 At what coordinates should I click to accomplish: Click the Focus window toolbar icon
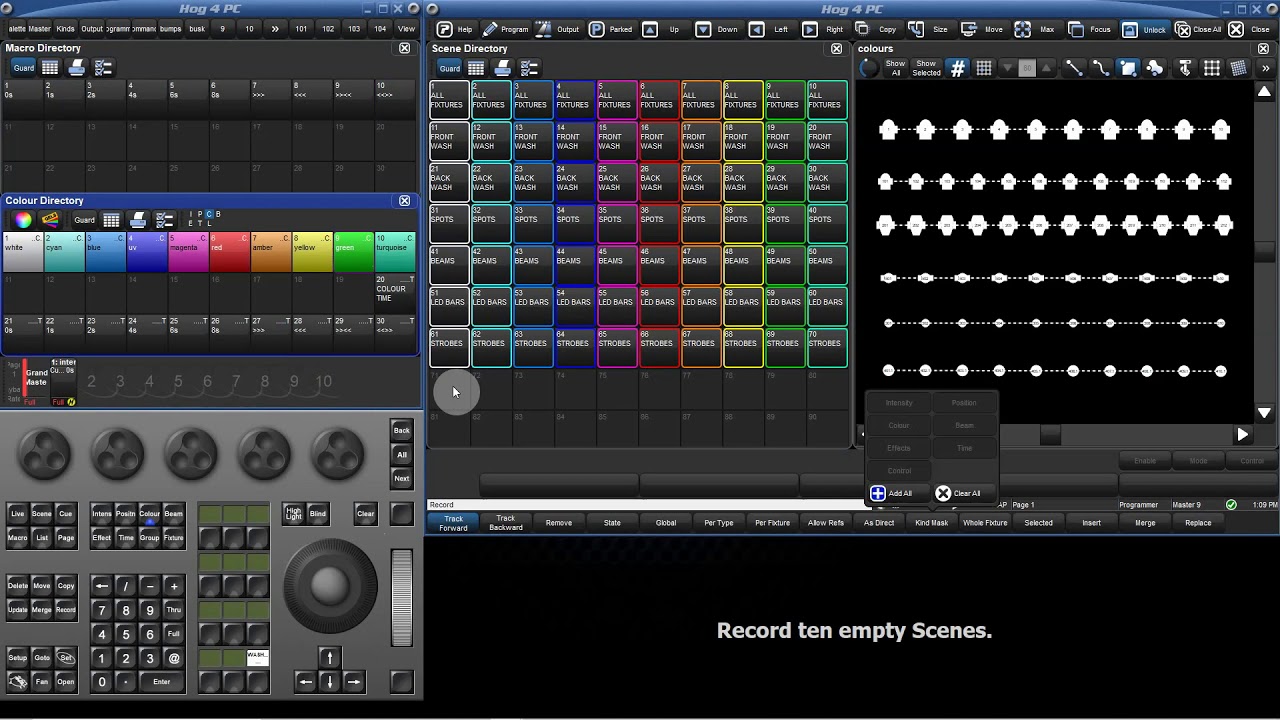[1090, 29]
